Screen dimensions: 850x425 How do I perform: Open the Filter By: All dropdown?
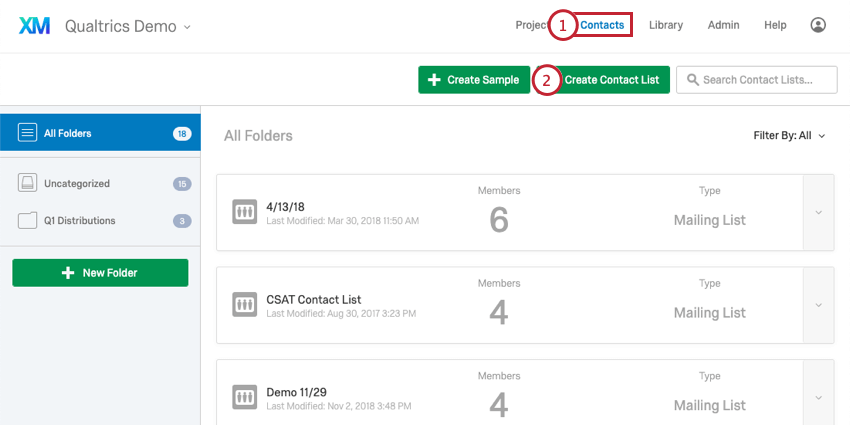pos(789,136)
